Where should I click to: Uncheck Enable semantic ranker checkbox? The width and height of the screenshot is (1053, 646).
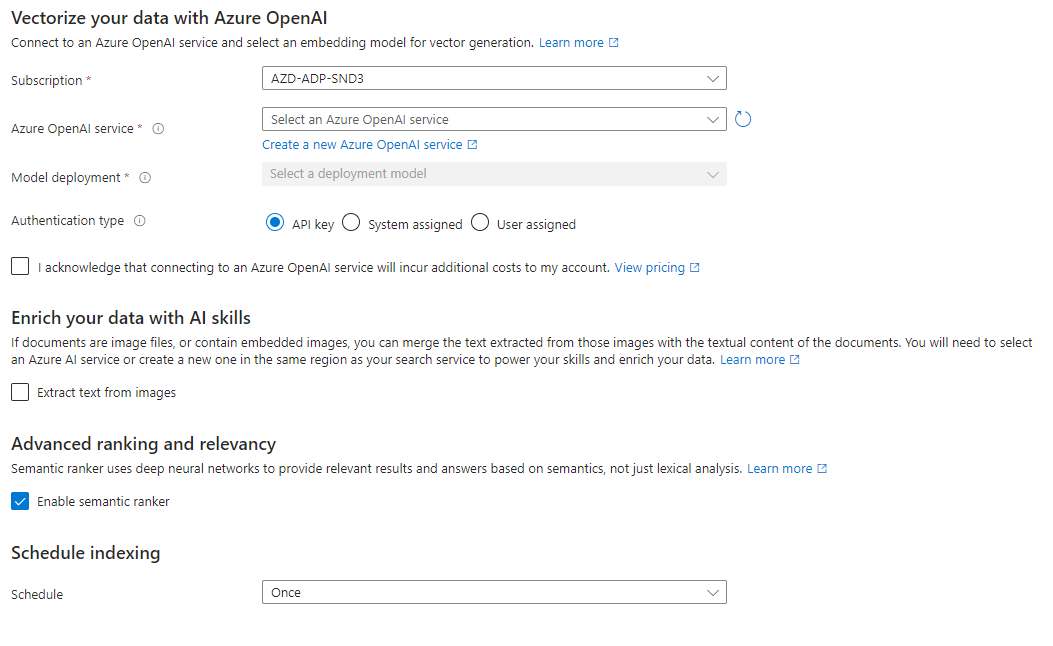(20, 502)
